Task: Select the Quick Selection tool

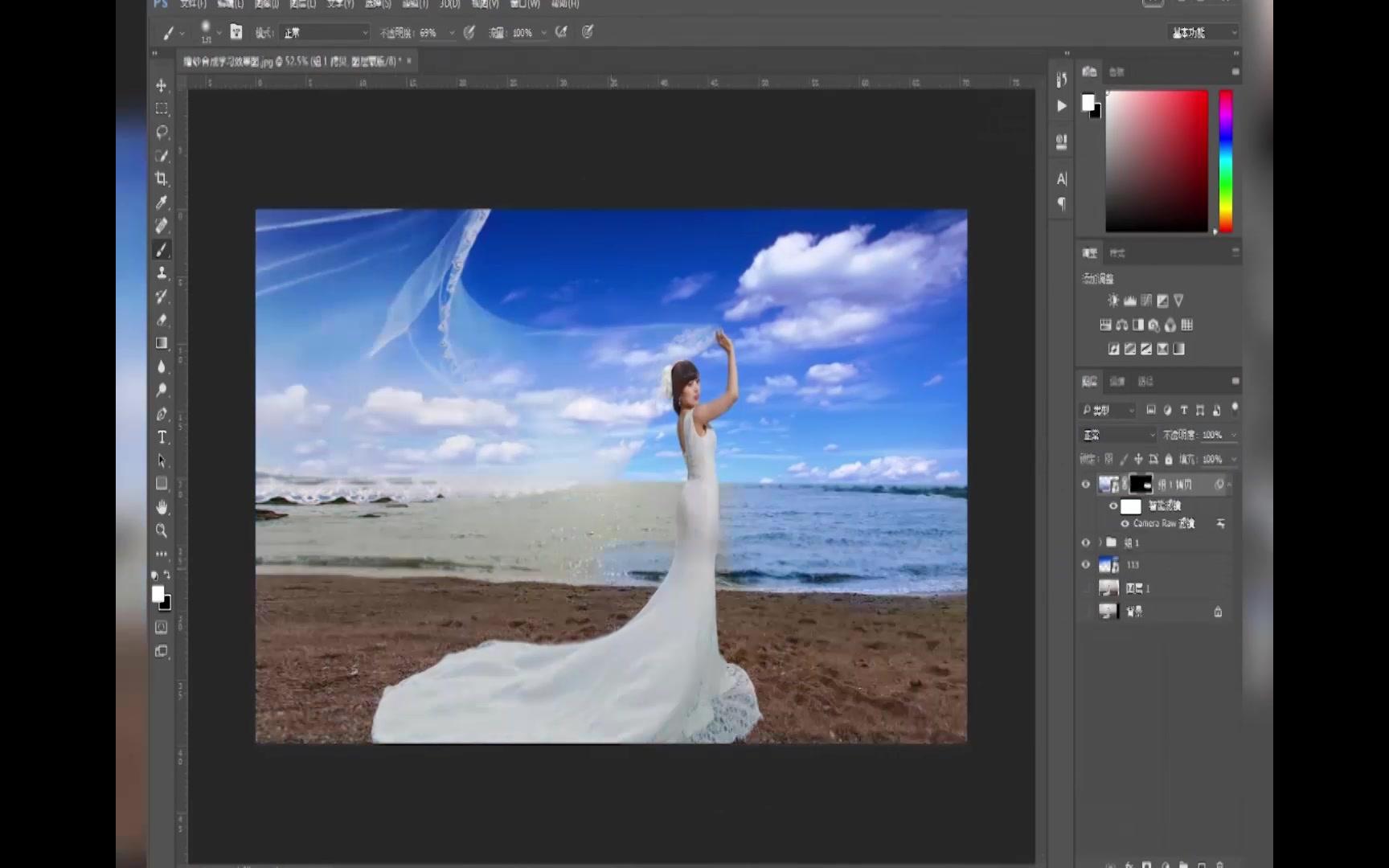Action: point(162,155)
